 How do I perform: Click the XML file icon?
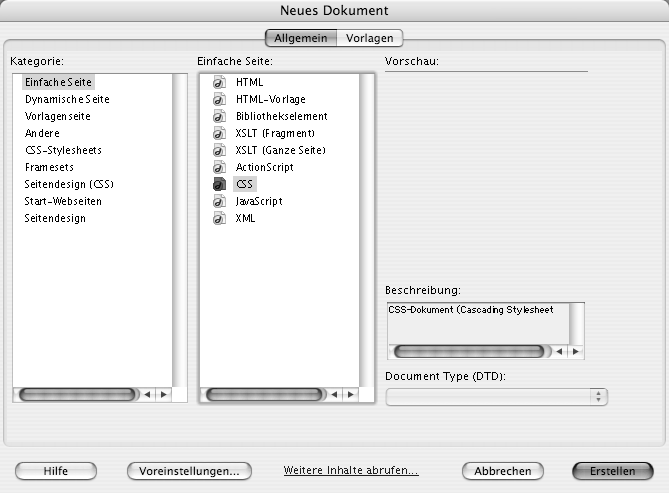[x=219, y=219]
